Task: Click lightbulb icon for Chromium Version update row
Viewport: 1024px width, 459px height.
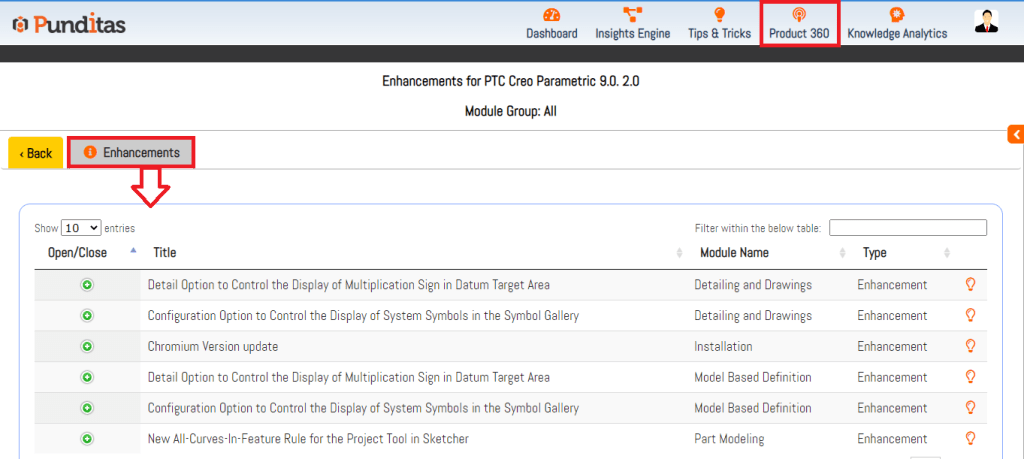Action: [969, 346]
